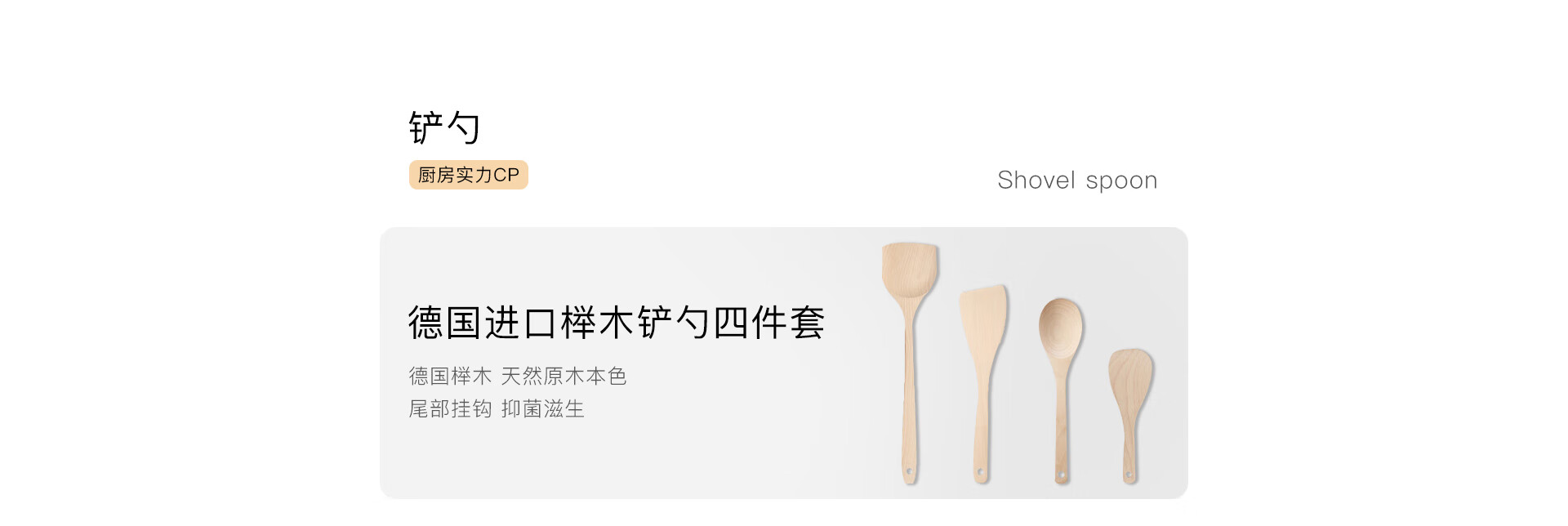This screenshot has height=526, width=1568.
Task: Select the flat slanted wooden turner image
Action: click(982, 384)
